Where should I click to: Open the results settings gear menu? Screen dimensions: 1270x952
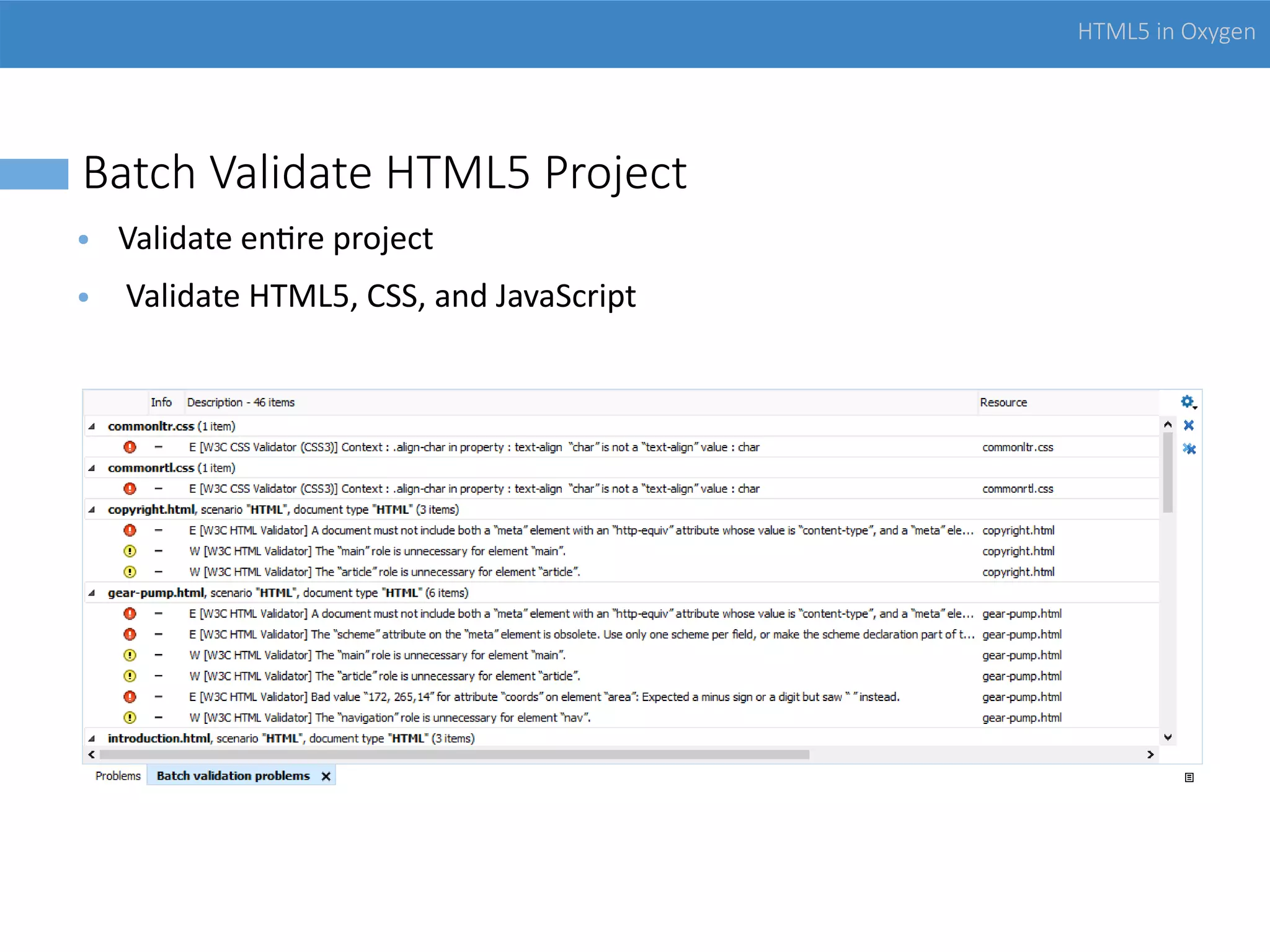tap(1188, 402)
